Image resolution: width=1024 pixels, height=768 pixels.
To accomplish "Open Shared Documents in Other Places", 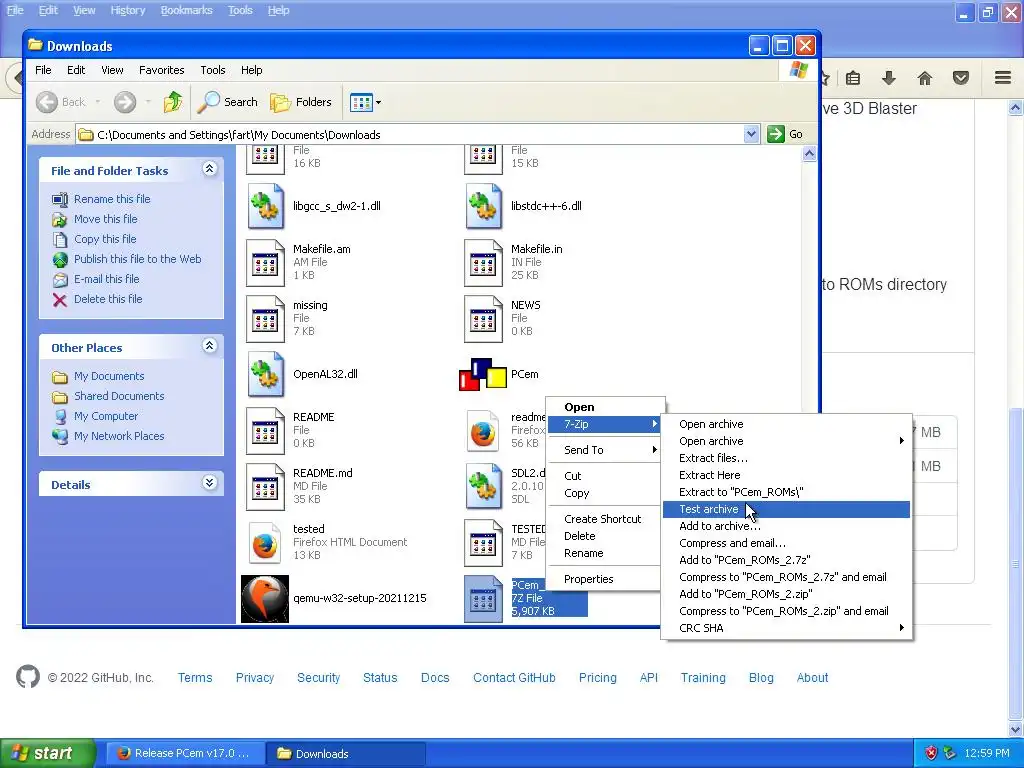I will [119, 396].
